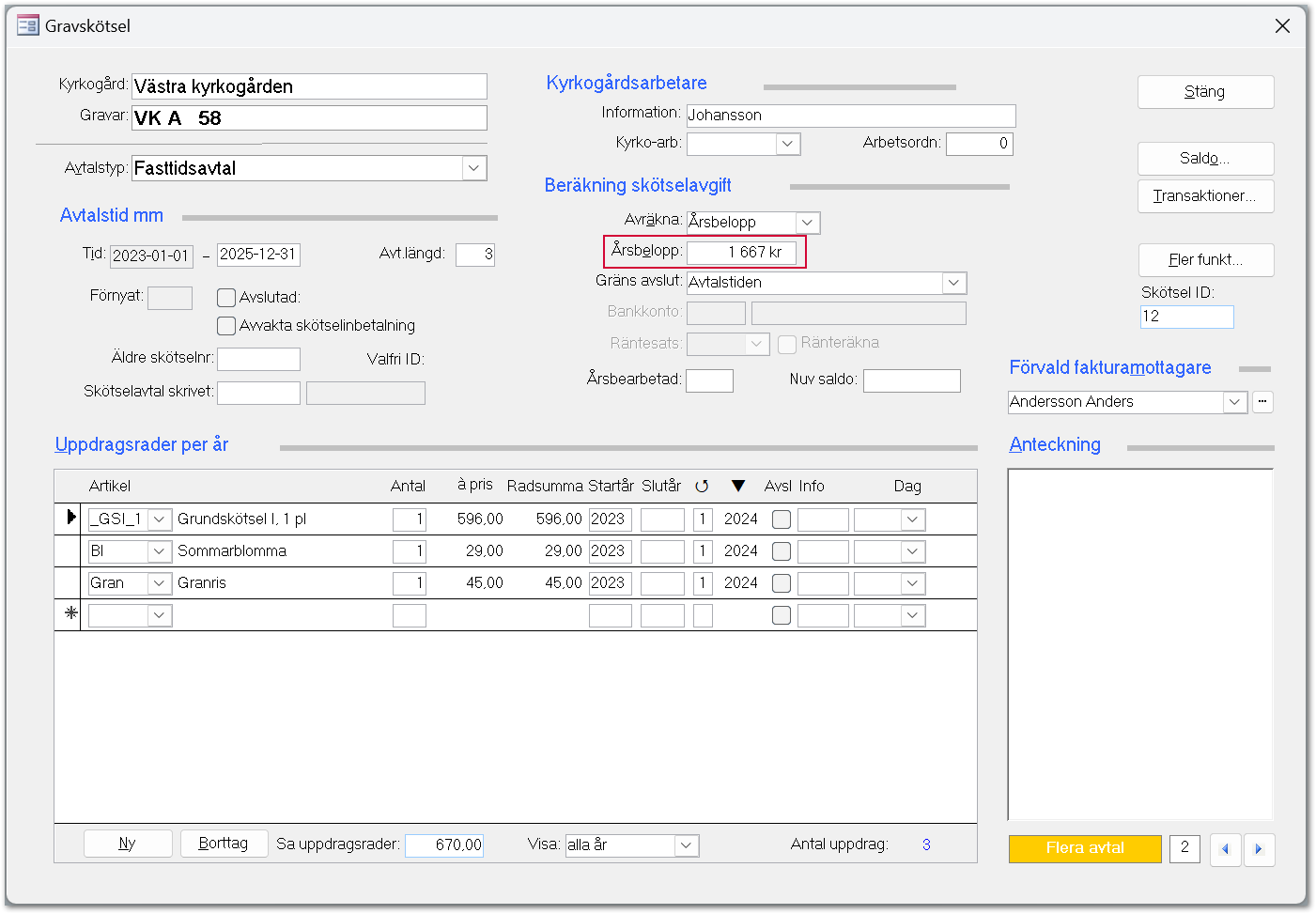The image size is (1316, 914).
Task: Check Avsl box on Grundskötsel row
Action: coord(781,519)
